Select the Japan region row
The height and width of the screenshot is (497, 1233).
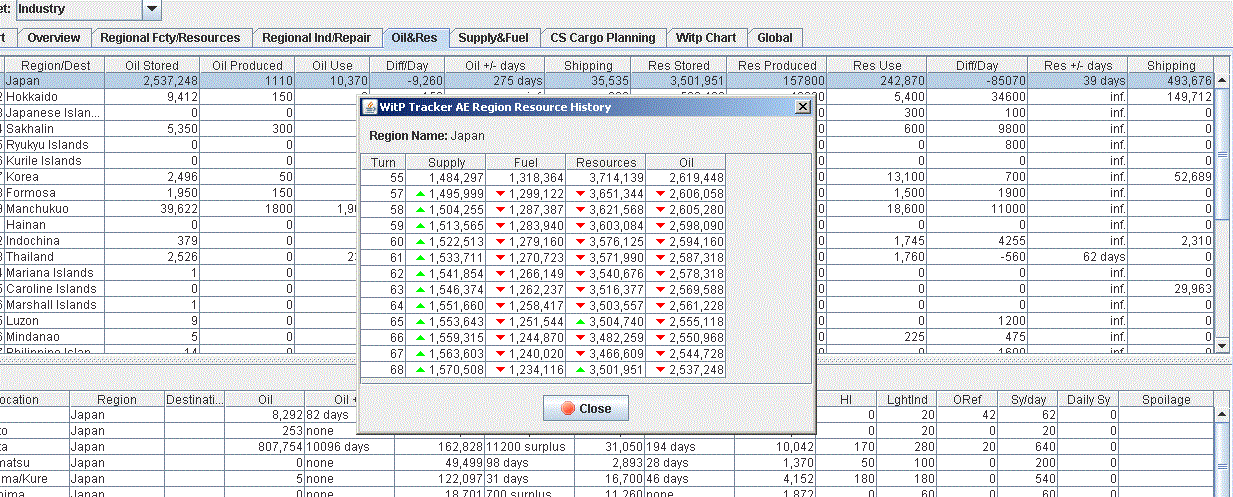point(608,81)
